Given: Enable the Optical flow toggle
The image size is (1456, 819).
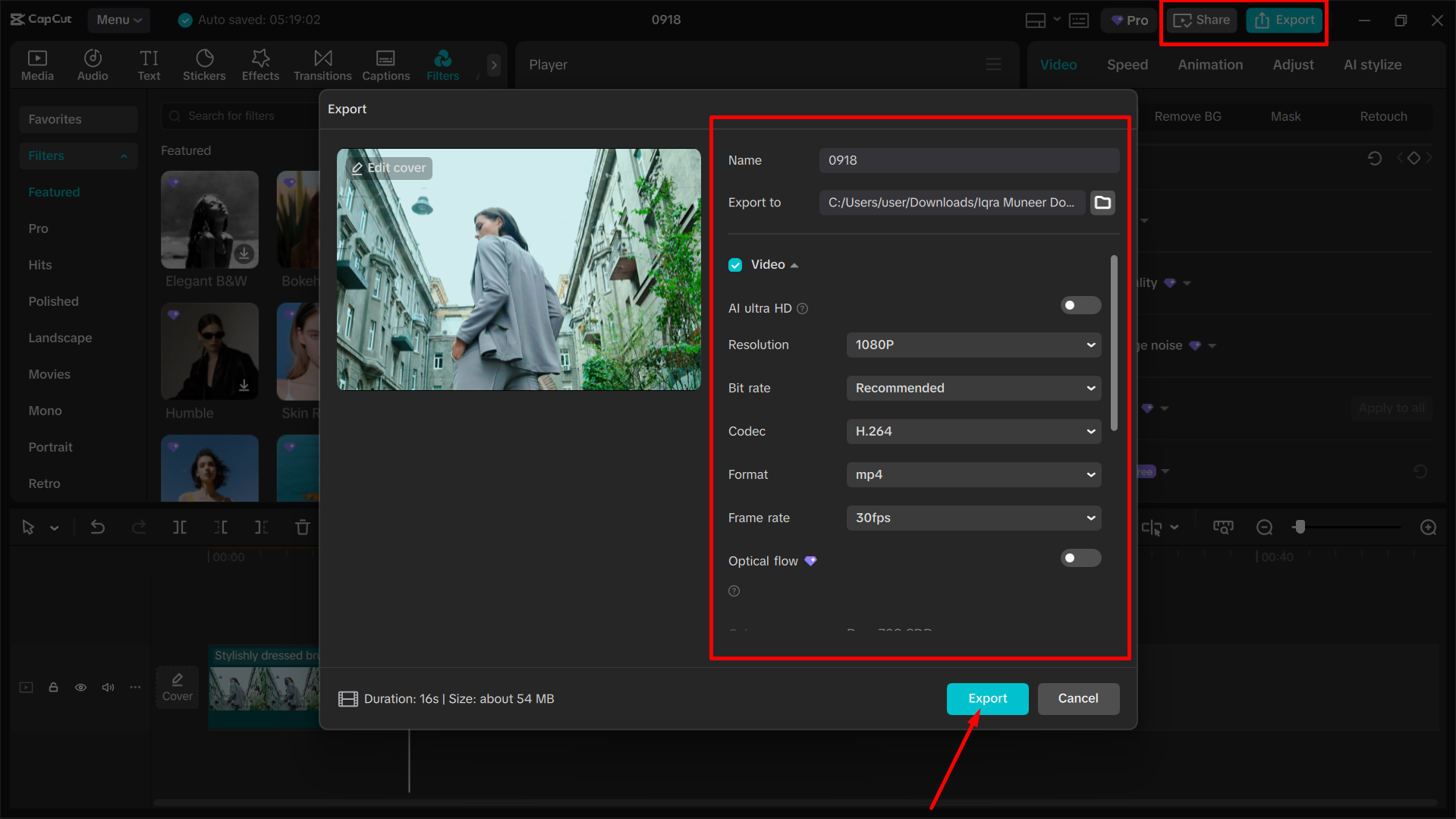Looking at the screenshot, I should (1080, 557).
